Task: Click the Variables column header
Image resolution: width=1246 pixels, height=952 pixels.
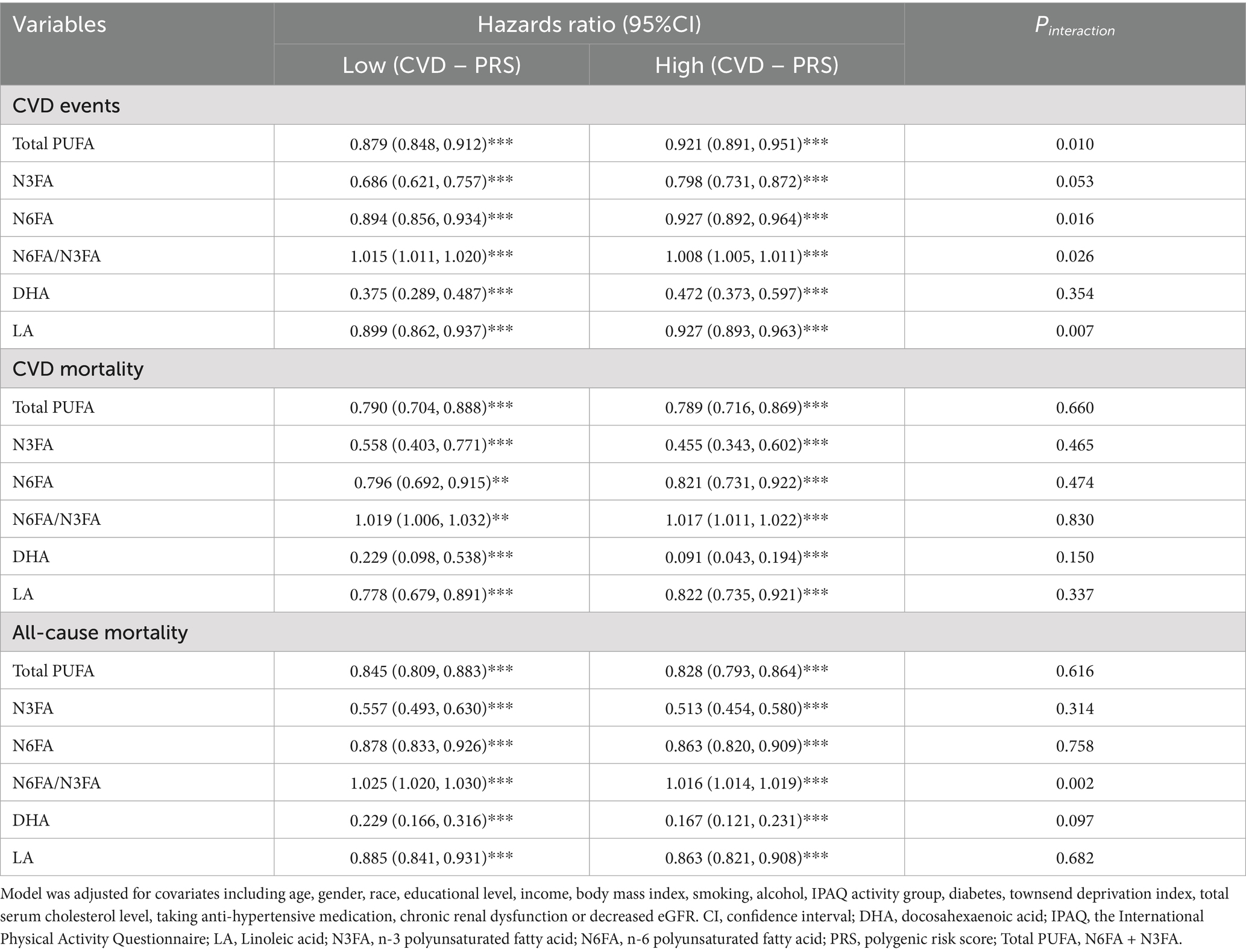Action: [59, 25]
